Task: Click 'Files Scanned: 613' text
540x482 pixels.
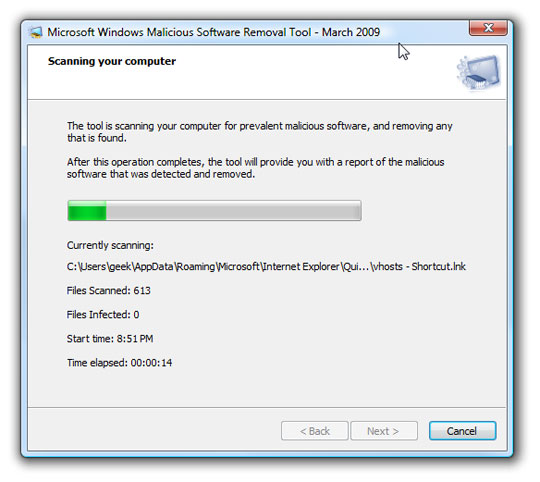Action: tap(108, 291)
